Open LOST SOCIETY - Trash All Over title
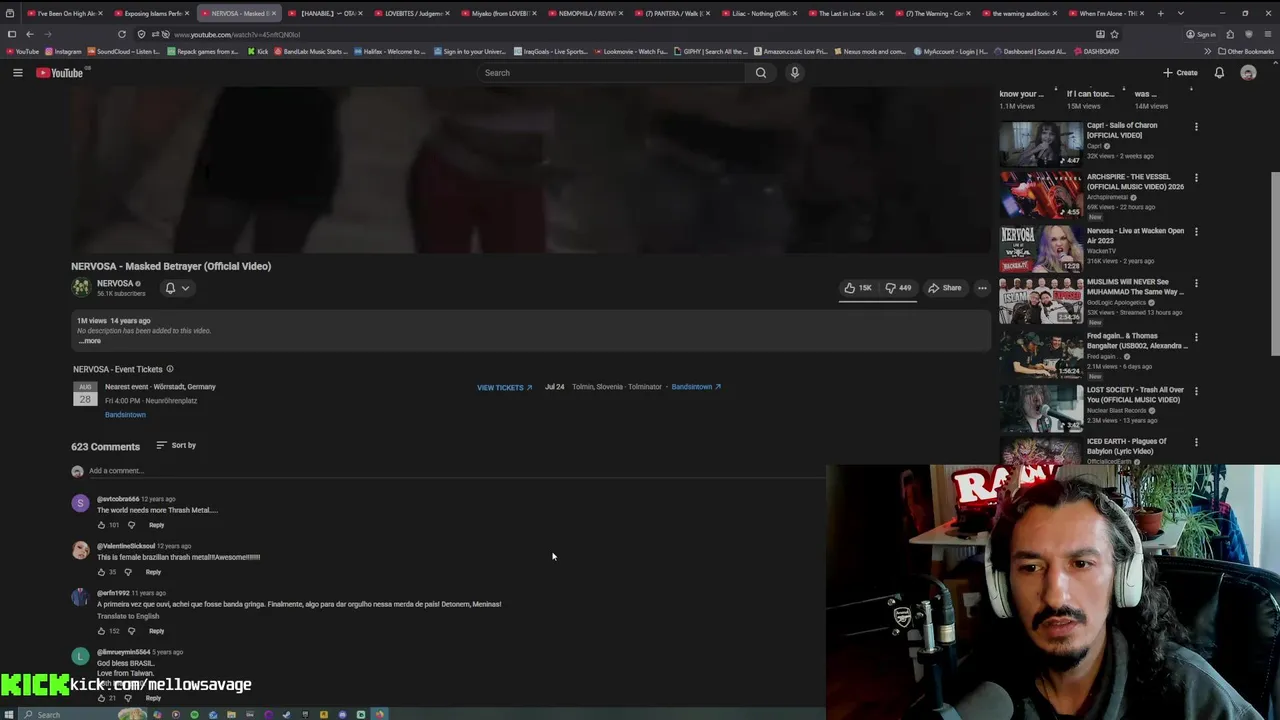The width and height of the screenshot is (1280, 720). [1135, 395]
